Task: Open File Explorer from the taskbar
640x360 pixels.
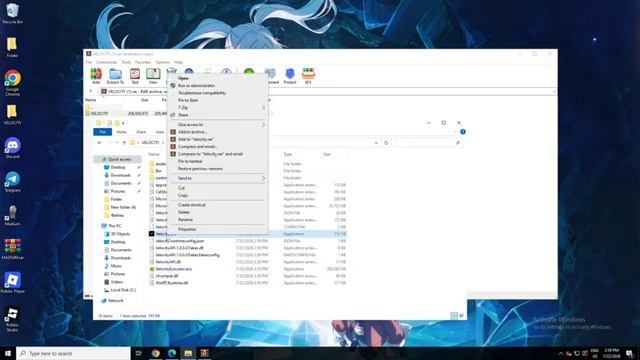Action: click(x=188, y=353)
